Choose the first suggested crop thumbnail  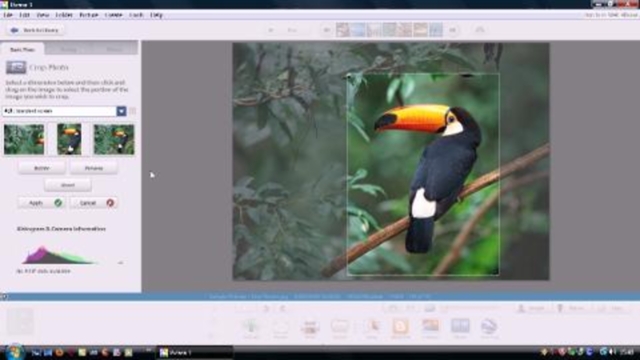pyautogui.click(x=24, y=140)
